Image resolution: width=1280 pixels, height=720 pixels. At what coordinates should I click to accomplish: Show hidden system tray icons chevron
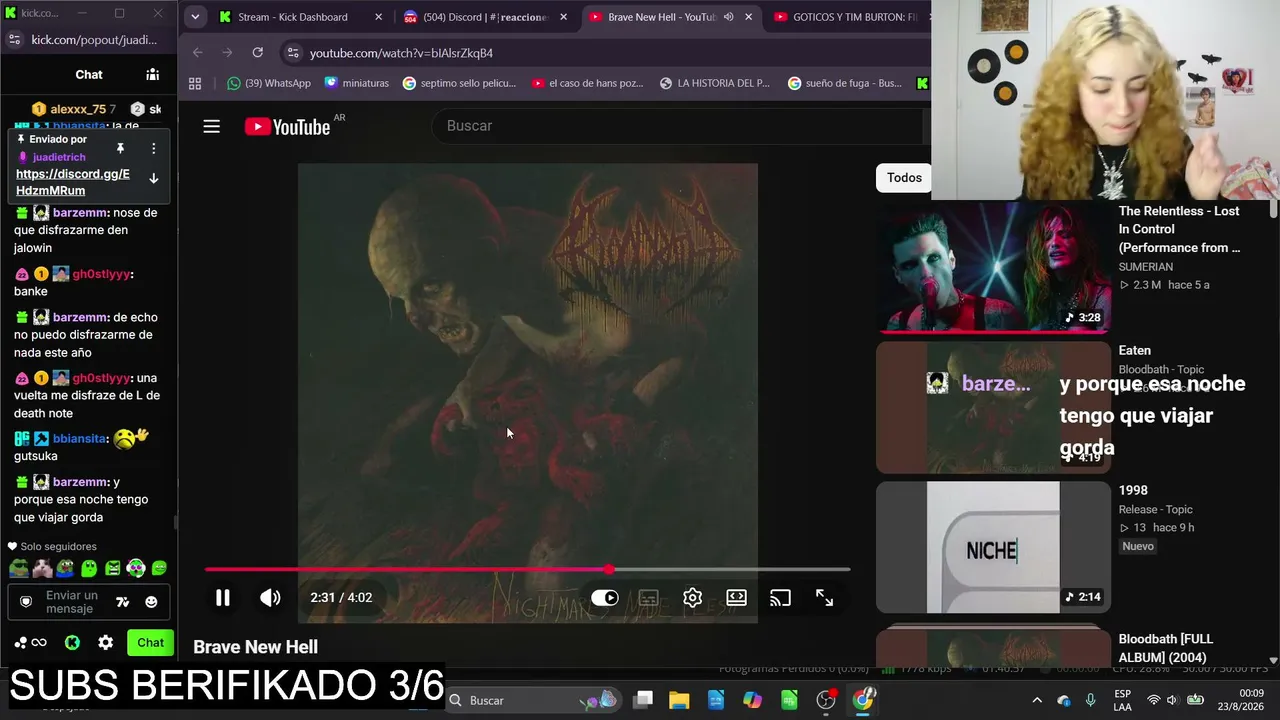coord(1037,700)
